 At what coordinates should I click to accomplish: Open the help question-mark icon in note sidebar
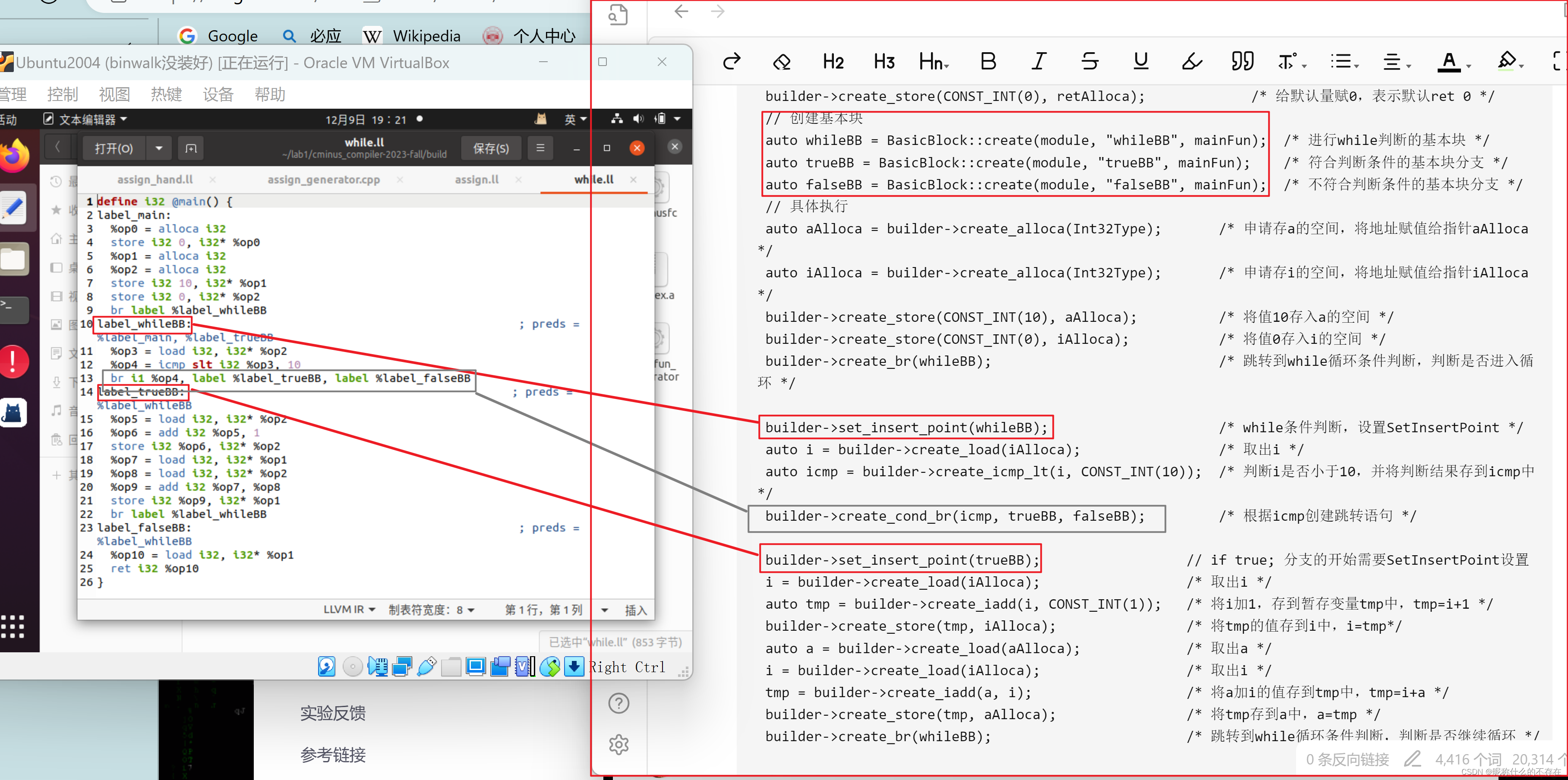point(618,703)
